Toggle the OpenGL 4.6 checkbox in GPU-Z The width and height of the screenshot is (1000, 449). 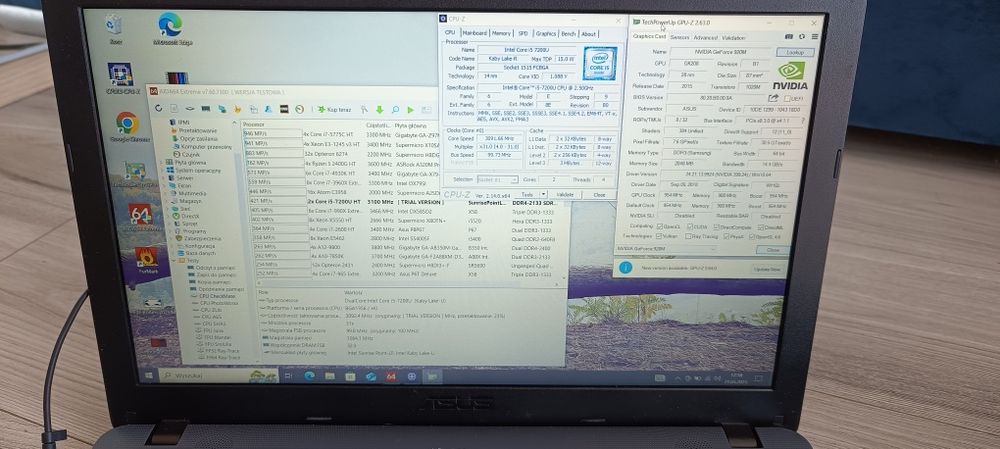(x=752, y=237)
